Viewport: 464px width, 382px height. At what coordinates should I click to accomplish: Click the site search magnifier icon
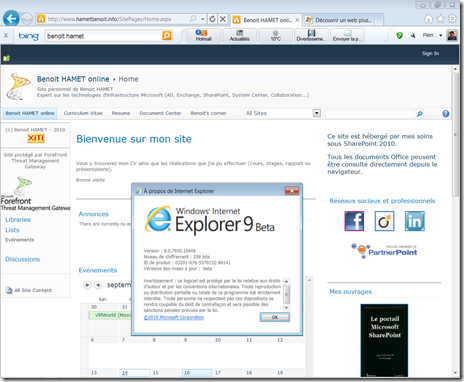click(419, 114)
